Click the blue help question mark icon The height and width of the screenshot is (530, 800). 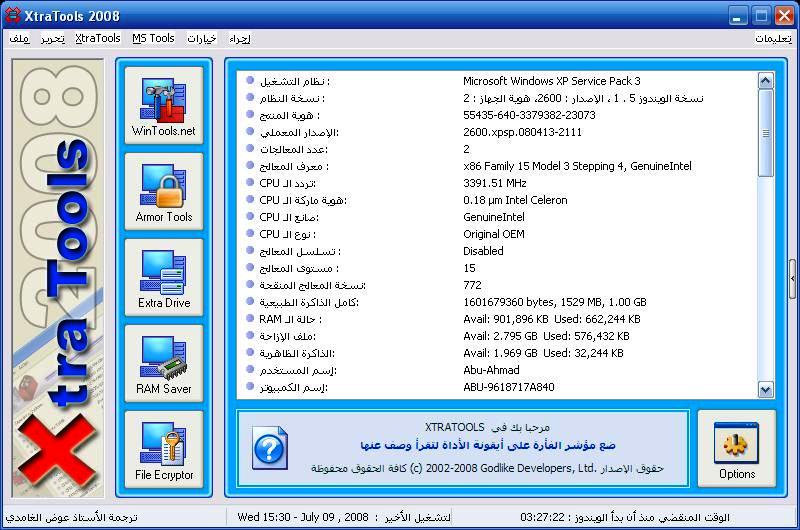tap(269, 449)
